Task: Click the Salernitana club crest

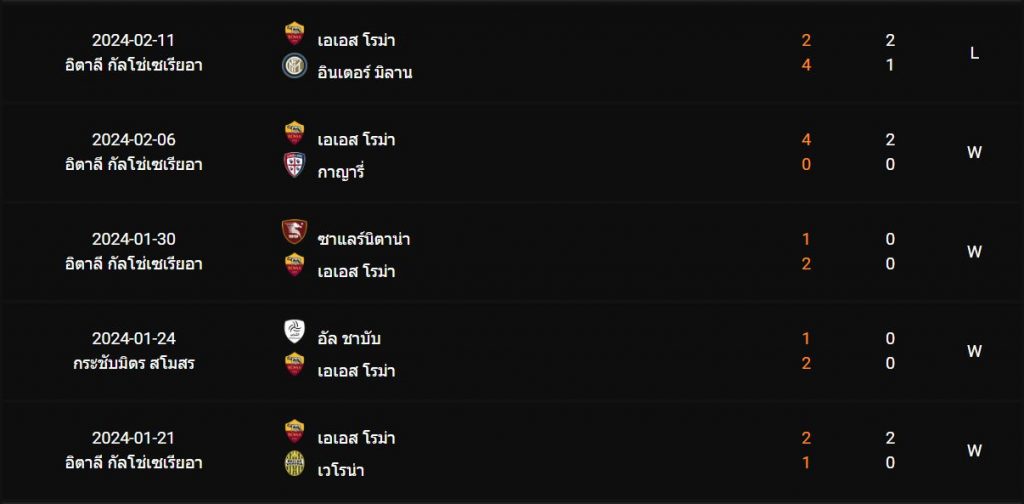Action: point(295,232)
